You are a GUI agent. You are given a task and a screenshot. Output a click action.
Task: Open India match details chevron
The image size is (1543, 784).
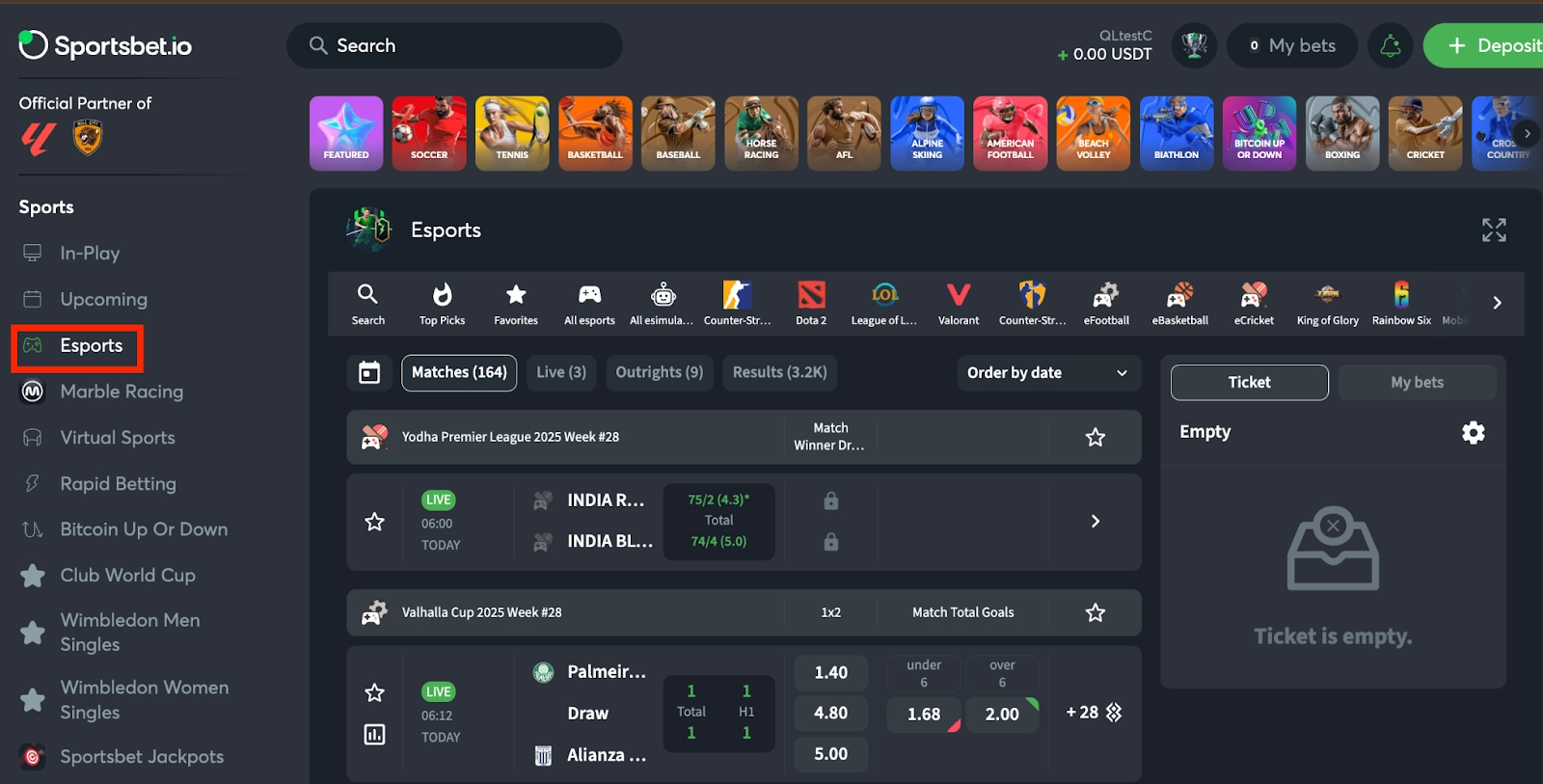coord(1096,521)
